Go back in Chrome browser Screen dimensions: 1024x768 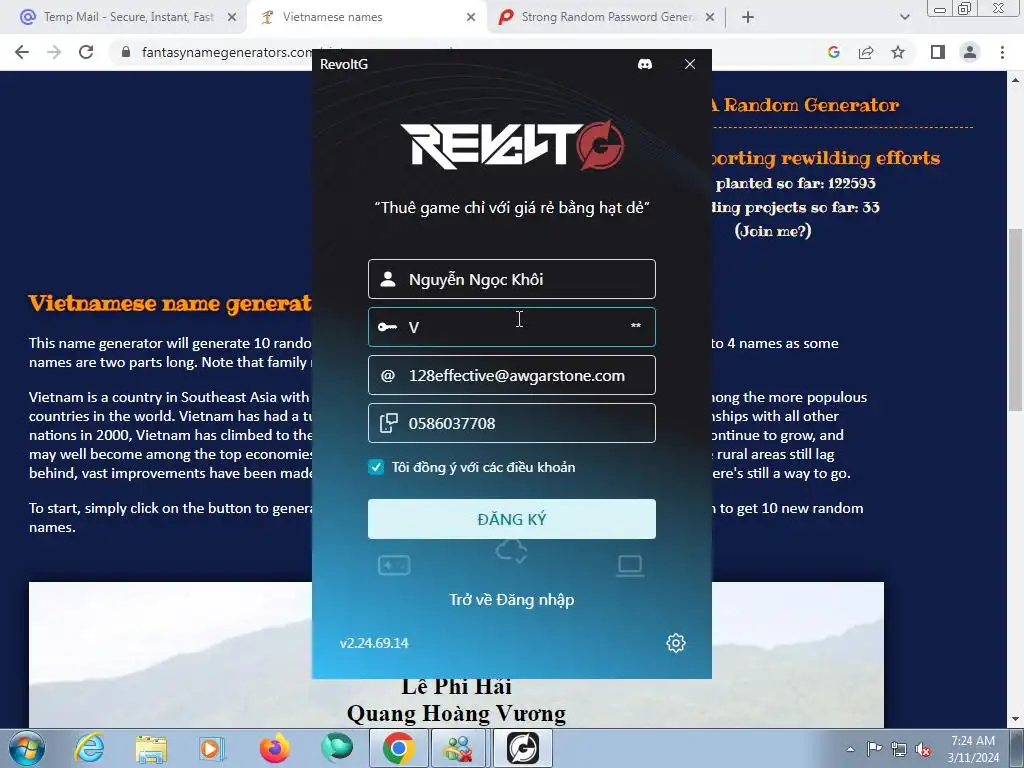pos(22,52)
